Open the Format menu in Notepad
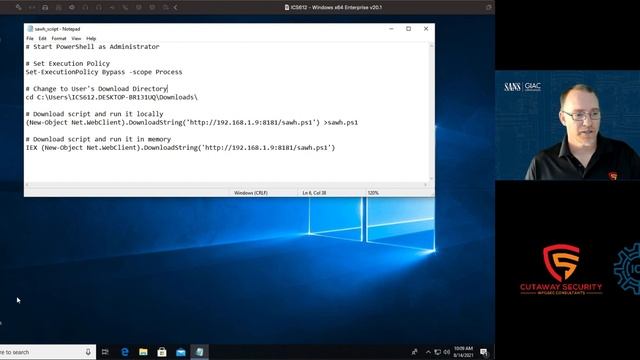 [x=59, y=38]
